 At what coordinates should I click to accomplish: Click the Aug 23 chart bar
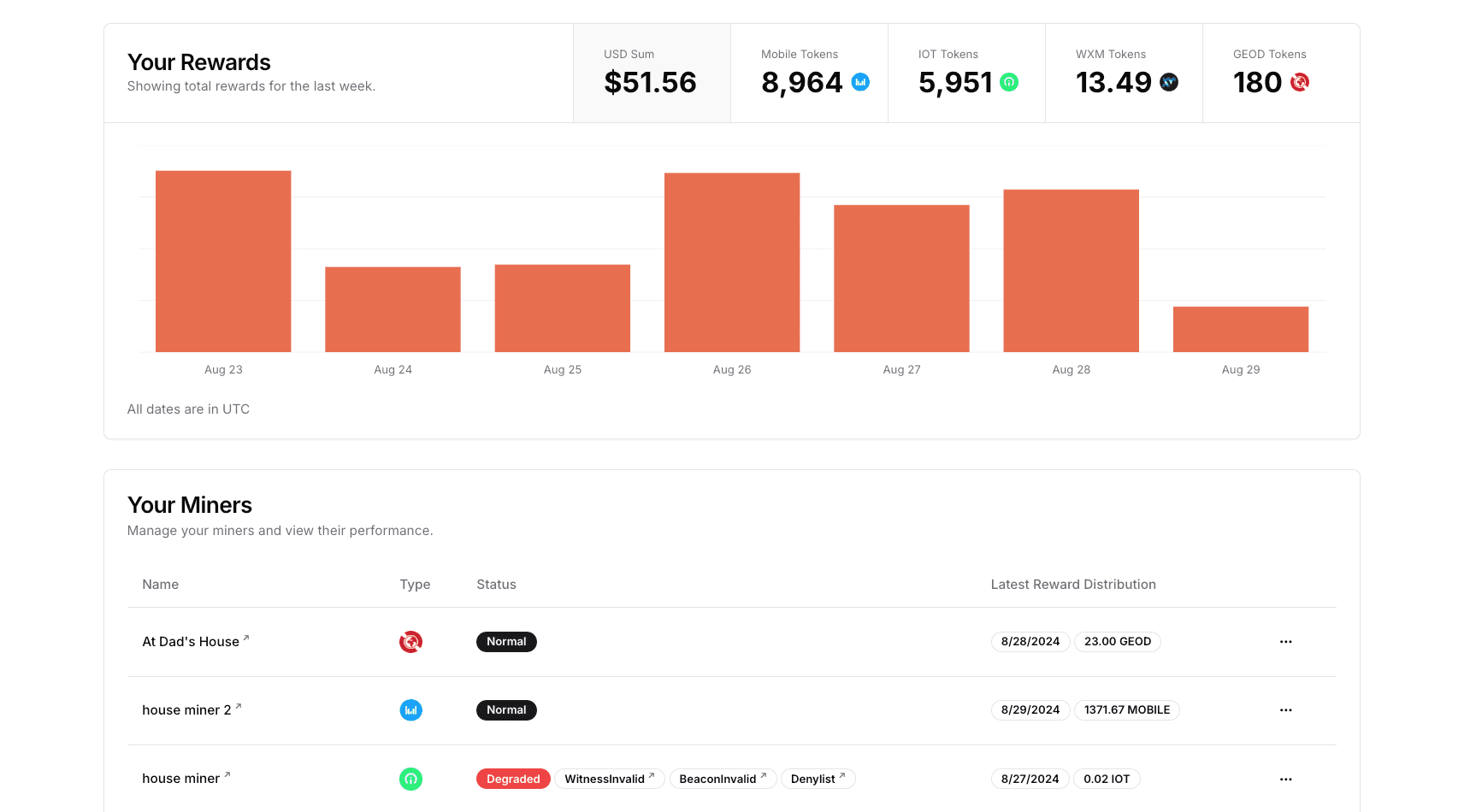tap(223, 262)
